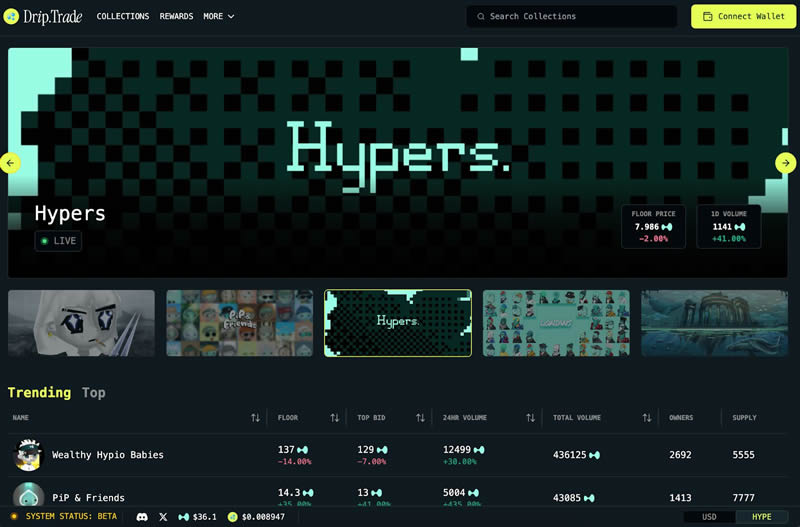Open the Discord link icon

(141, 517)
